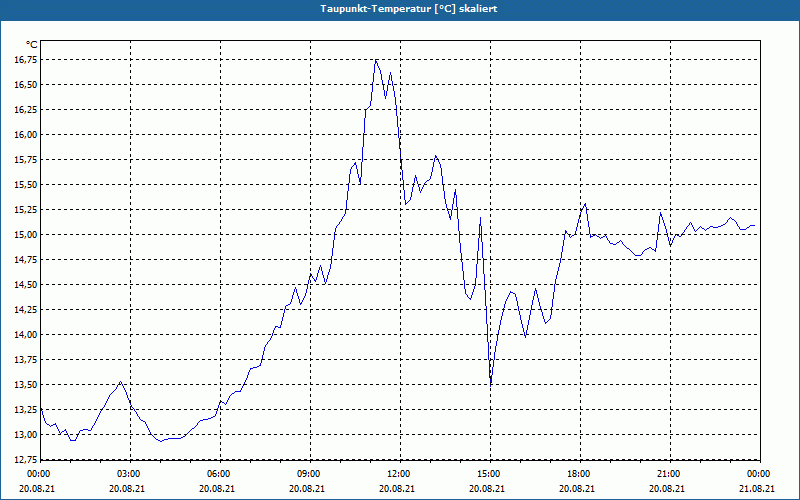
Task: Click the y-axis value '13,75'
Action: [x=26, y=360]
